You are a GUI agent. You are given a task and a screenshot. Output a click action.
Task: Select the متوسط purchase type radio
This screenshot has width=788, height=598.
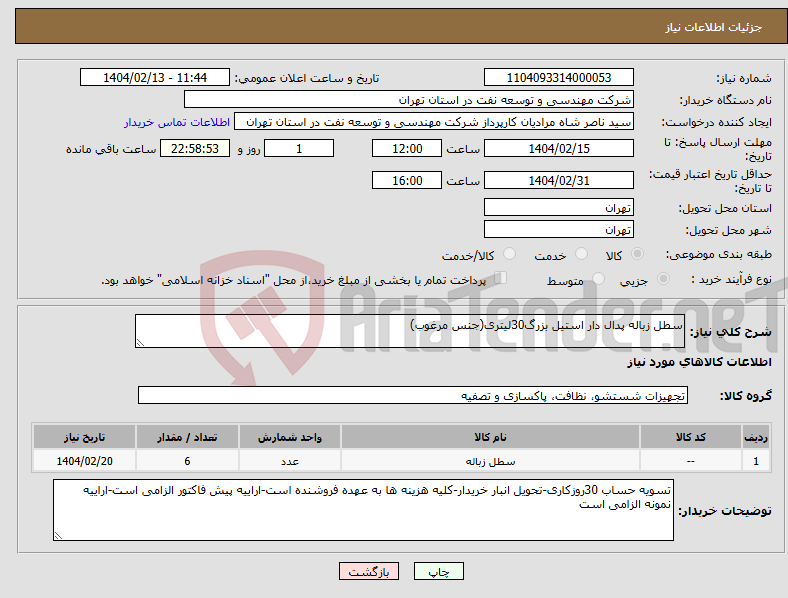599,278
